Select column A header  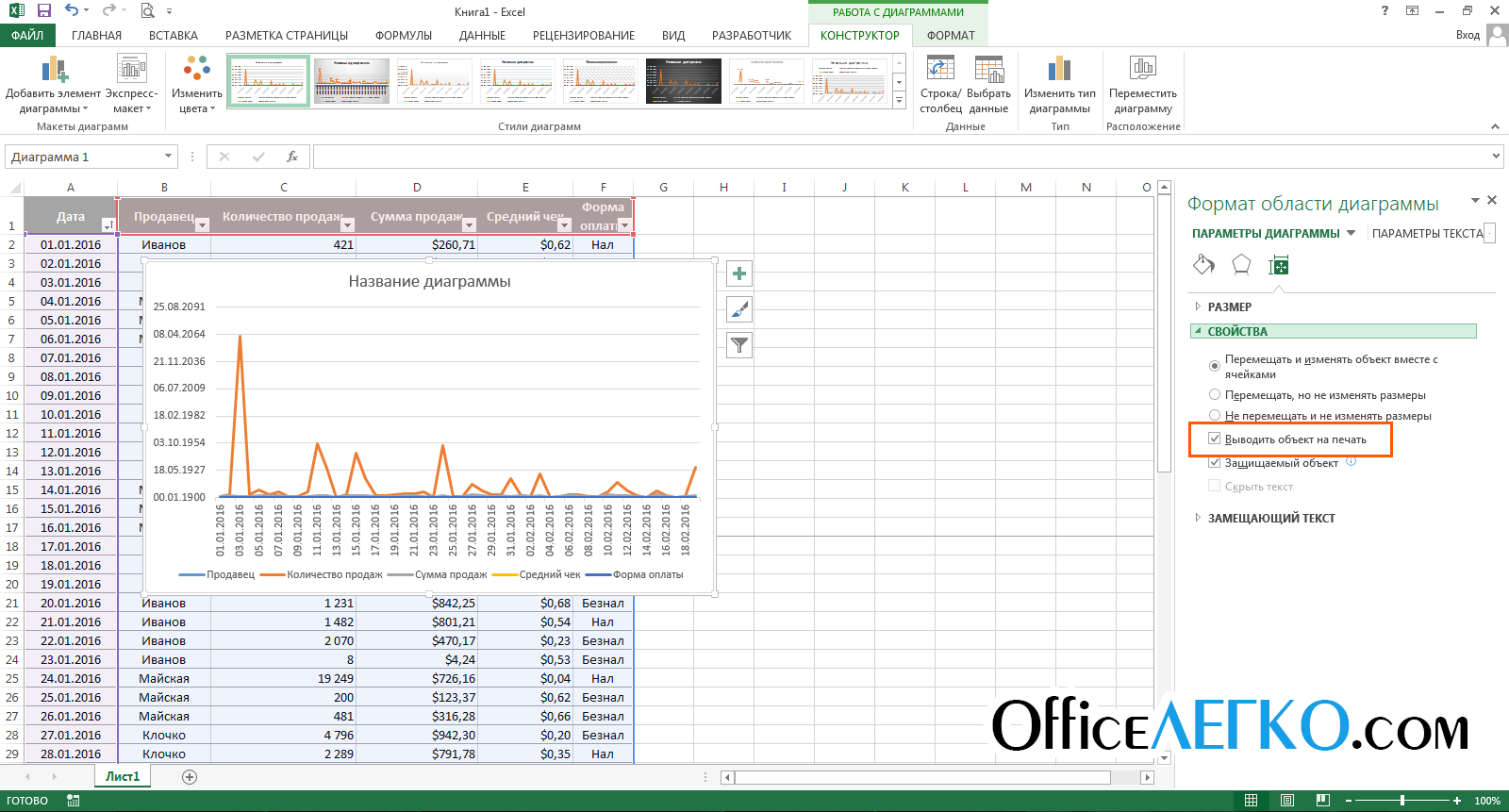(71, 187)
